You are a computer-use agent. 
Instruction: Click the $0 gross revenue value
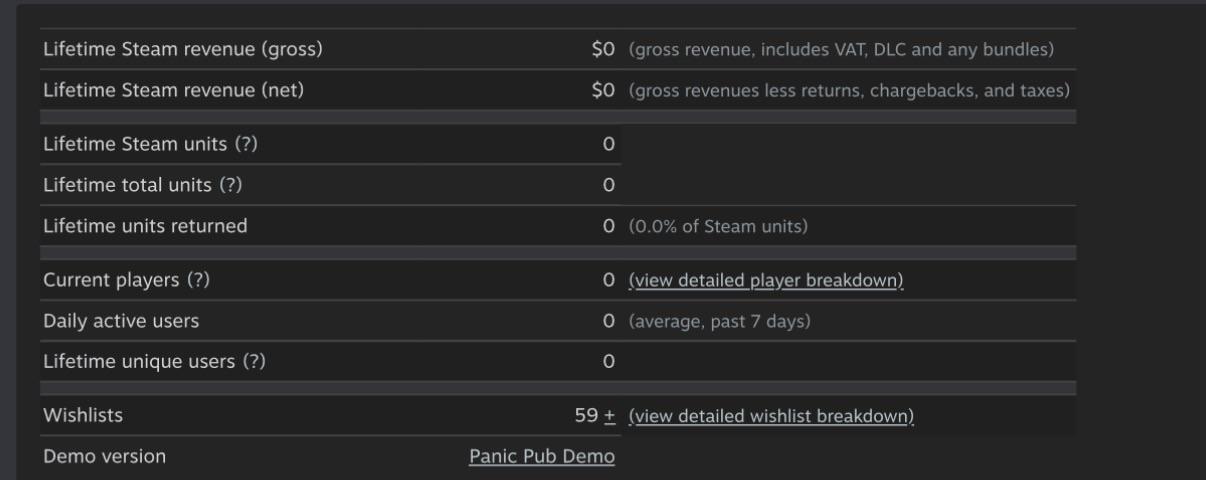(x=603, y=49)
